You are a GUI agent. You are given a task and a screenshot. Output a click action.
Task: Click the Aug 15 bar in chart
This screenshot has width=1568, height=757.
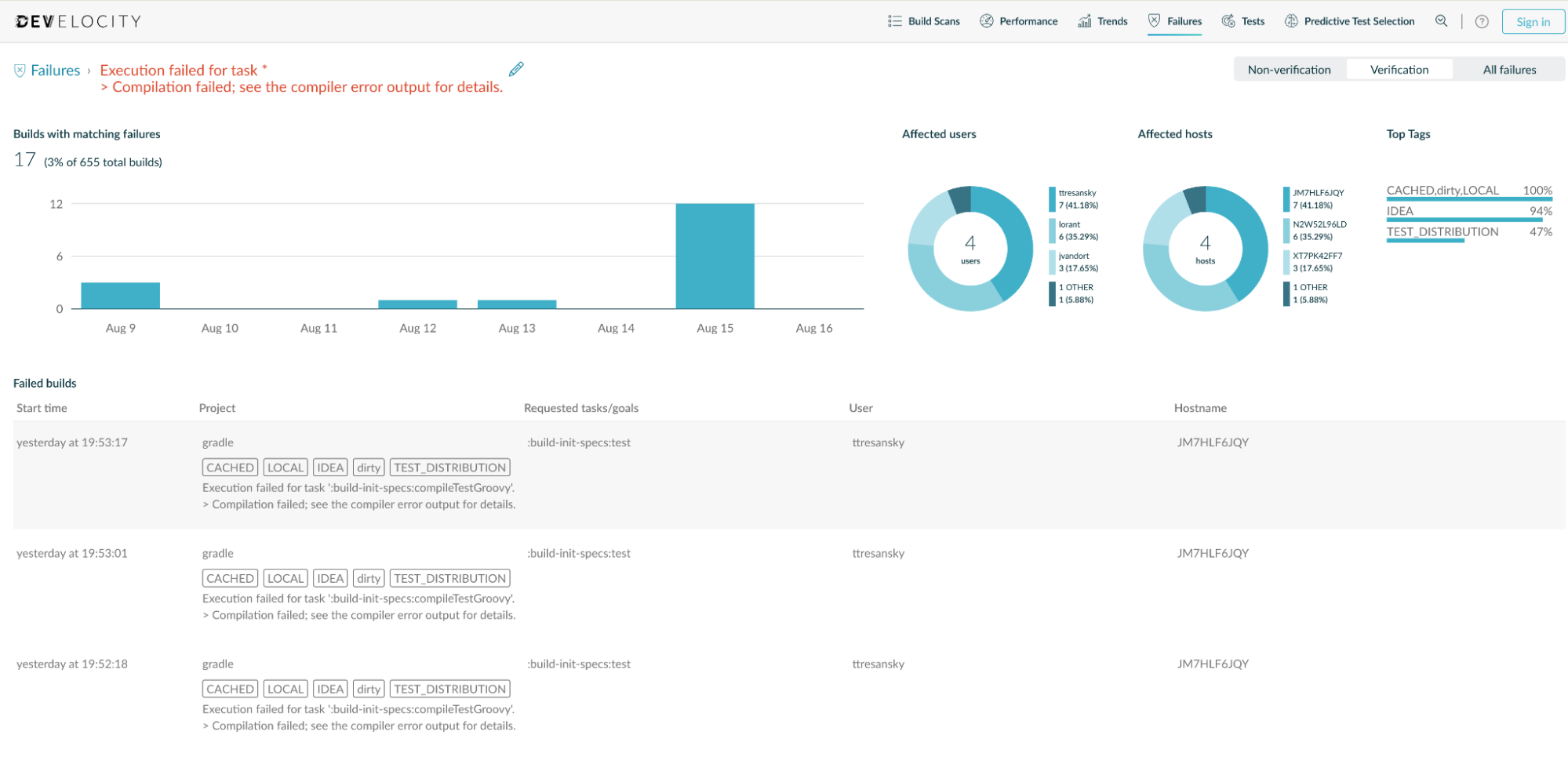click(x=715, y=256)
